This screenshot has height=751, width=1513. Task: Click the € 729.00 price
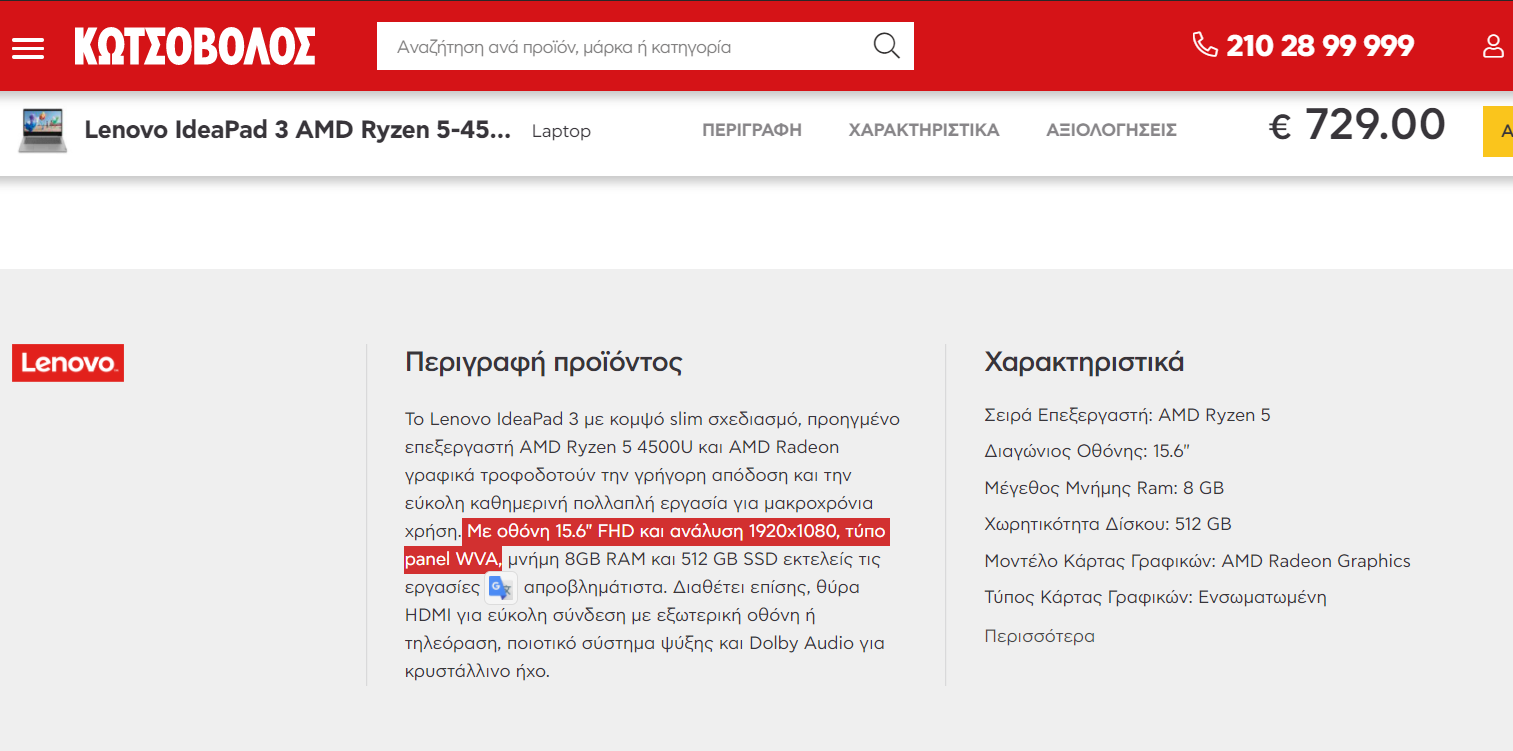pyautogui.click(x=1357, y=126)
